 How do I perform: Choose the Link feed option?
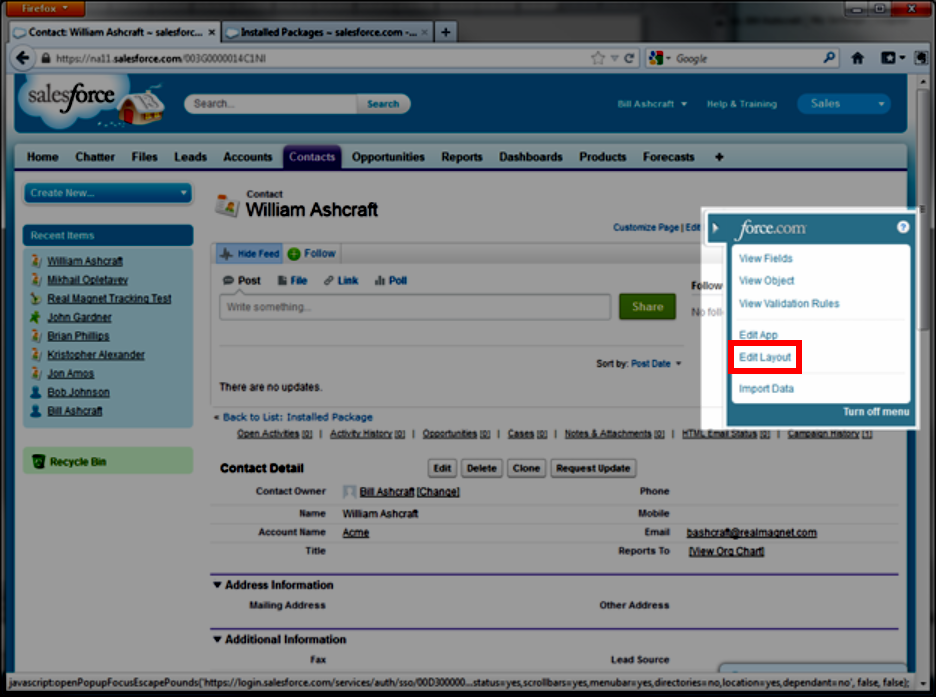(341, 280)
